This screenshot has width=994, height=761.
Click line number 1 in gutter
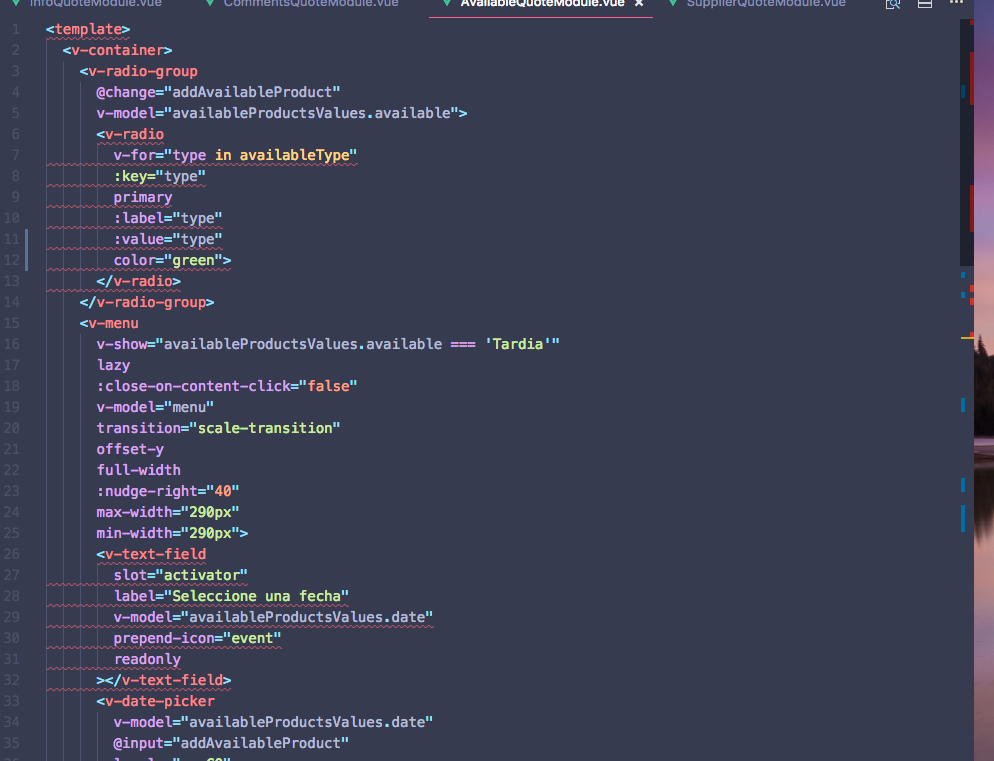(15, 29)
